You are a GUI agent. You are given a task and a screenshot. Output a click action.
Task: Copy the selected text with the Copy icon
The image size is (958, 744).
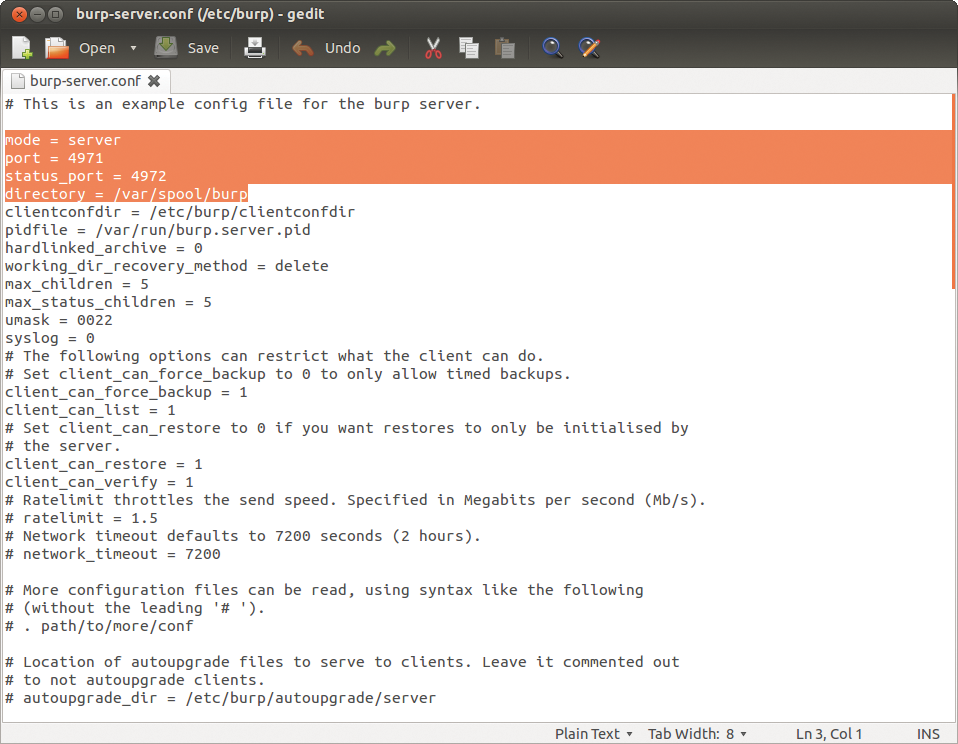(x=469, y=48)
